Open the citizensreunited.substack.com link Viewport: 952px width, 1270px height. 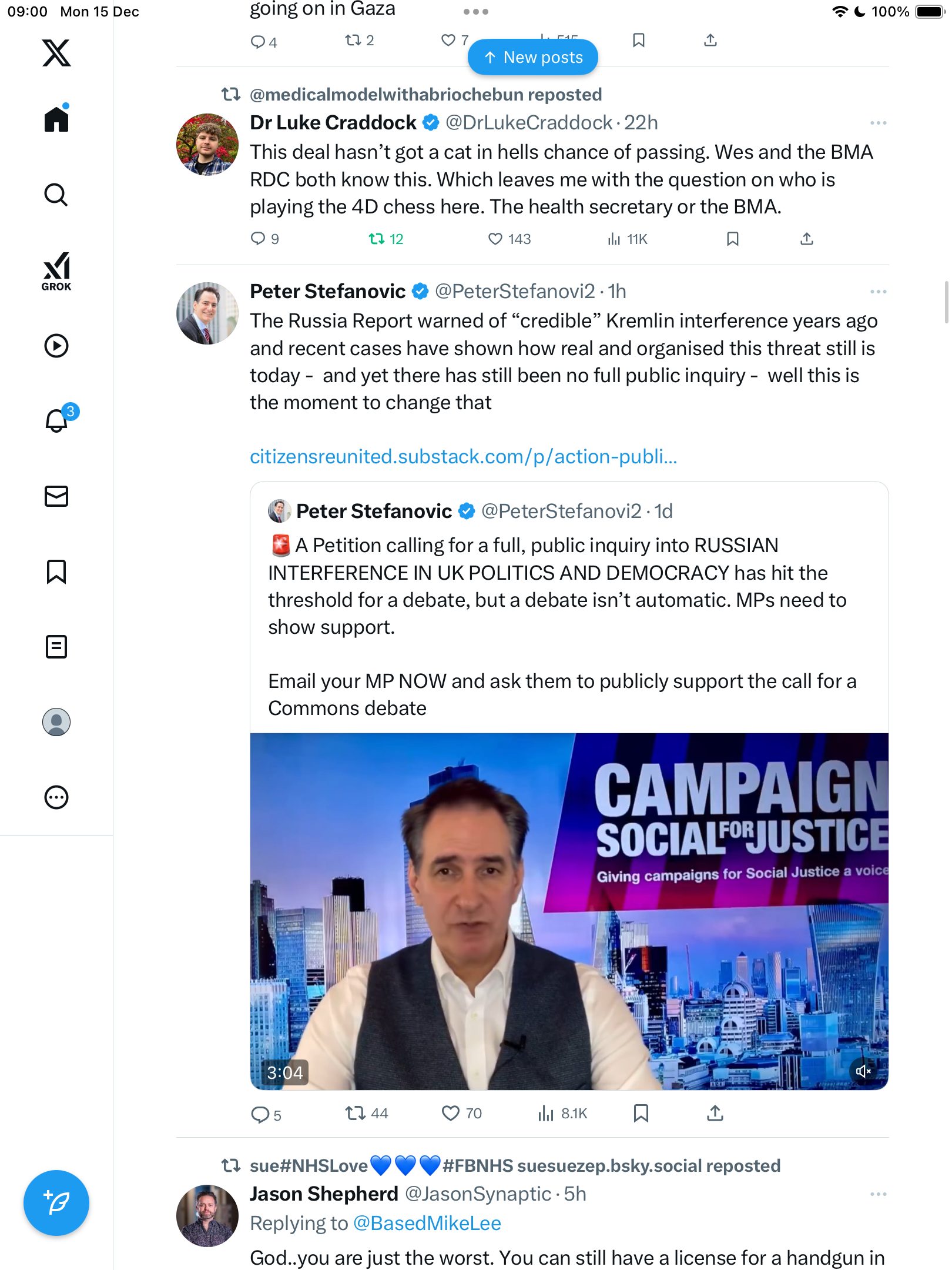[x=463, y=456]
